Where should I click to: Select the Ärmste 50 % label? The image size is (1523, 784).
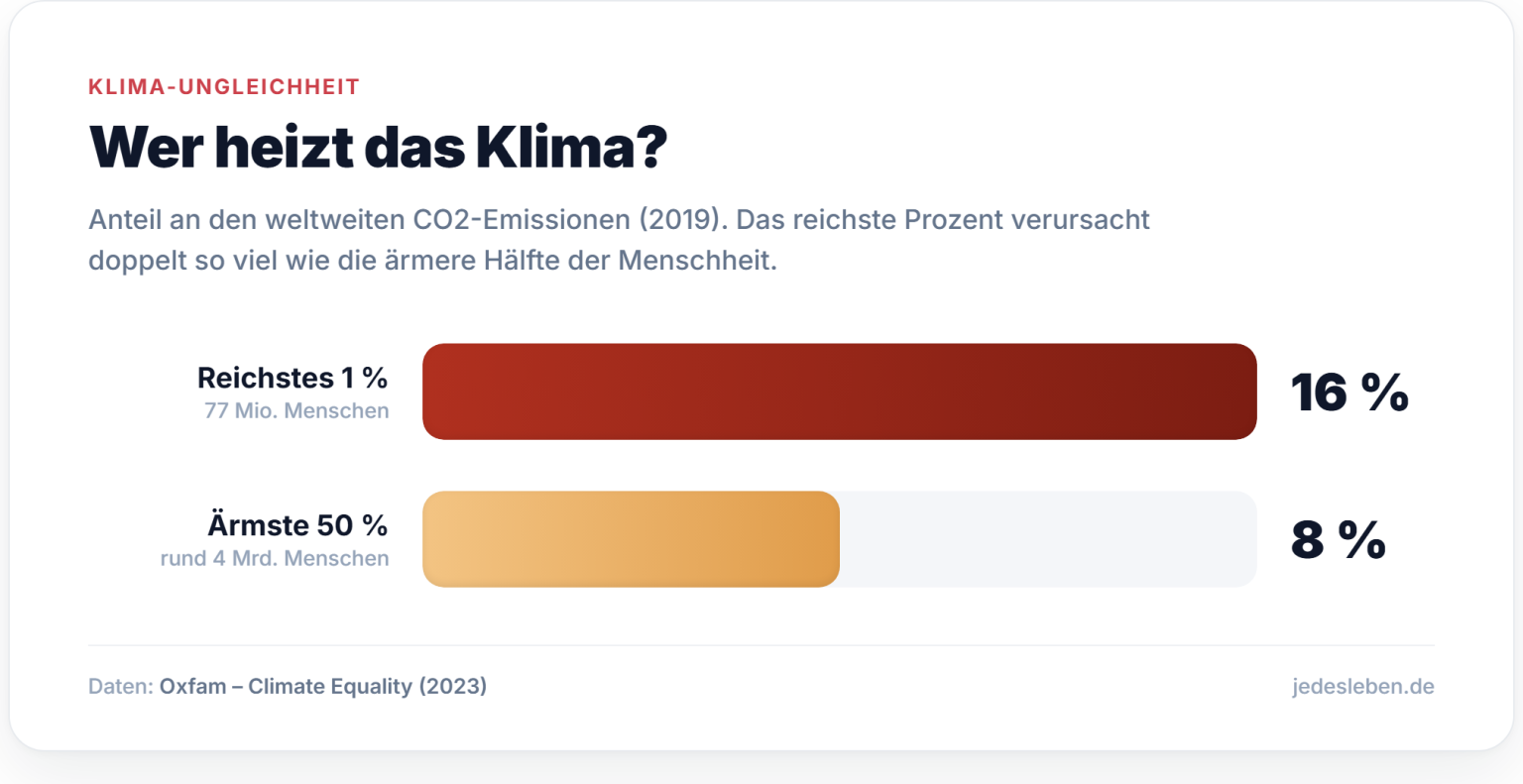point(297,525)
